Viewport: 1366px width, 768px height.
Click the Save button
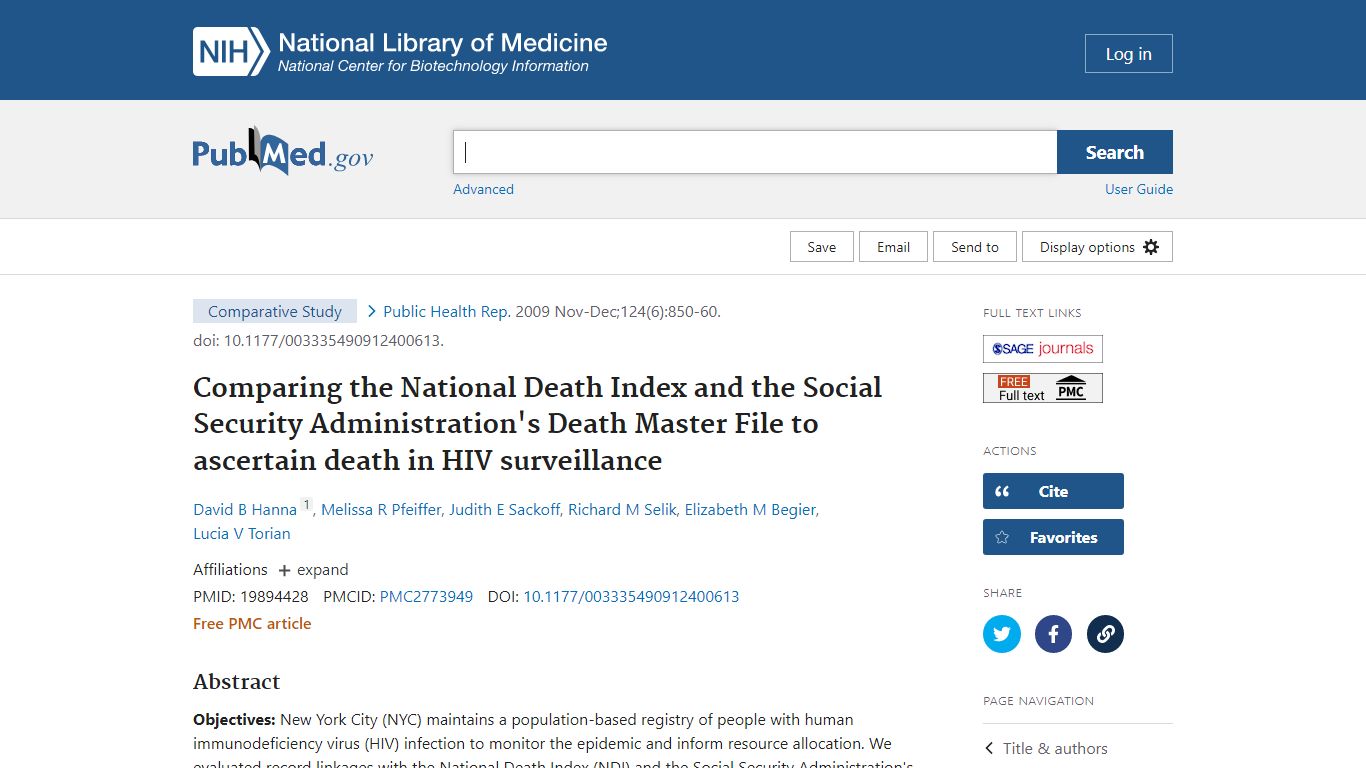822,247
